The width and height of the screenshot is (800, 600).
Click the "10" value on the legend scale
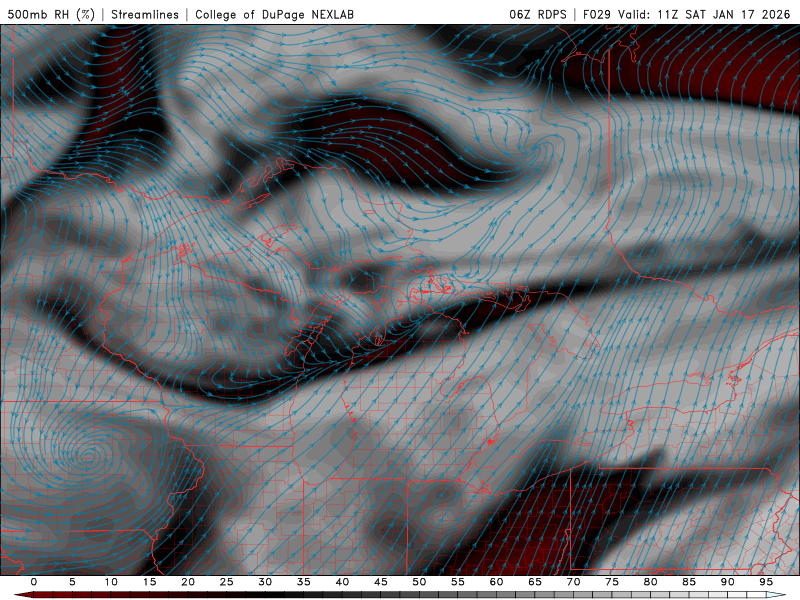111,582
